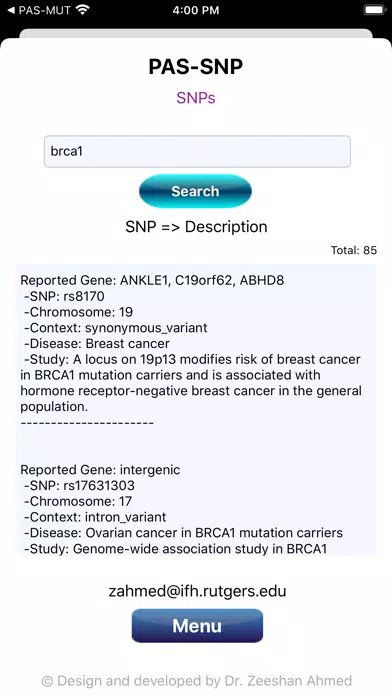
Task: Tap the zahmed@ifh.rutgers.edu email address
Action: pyautogui.click(x=197, y=591)
